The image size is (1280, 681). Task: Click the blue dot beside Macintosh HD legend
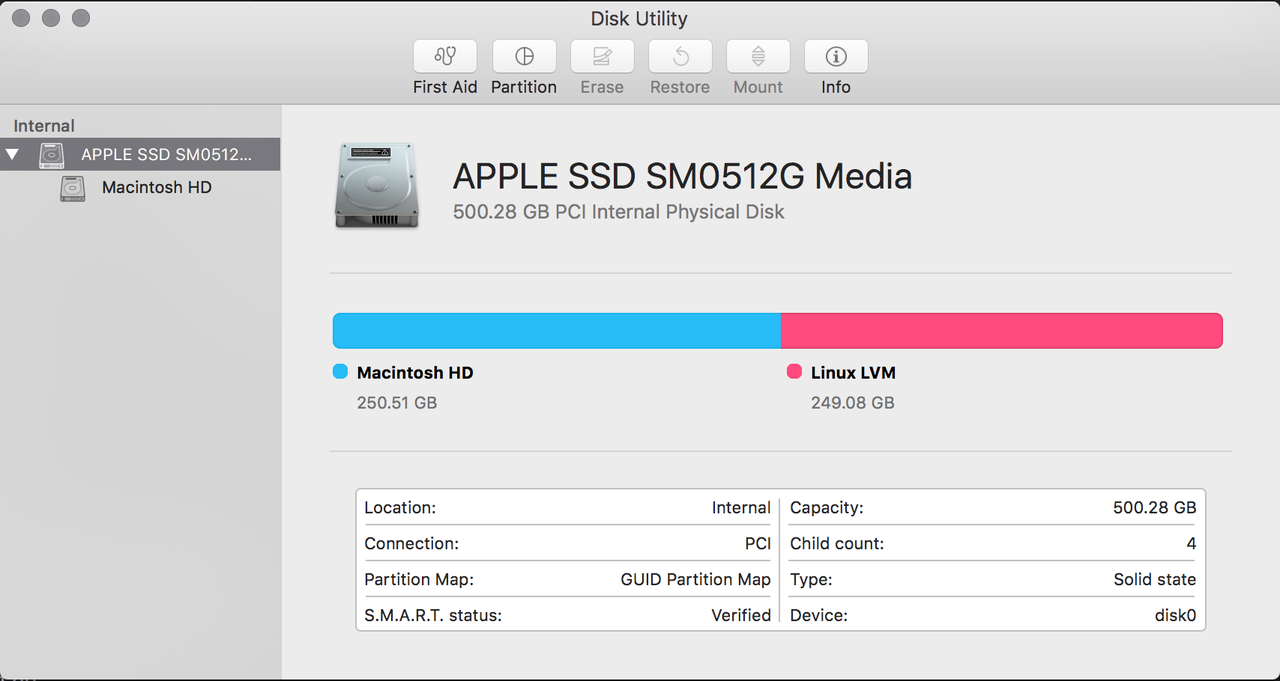pyautogui.click(x=340, y=372)
